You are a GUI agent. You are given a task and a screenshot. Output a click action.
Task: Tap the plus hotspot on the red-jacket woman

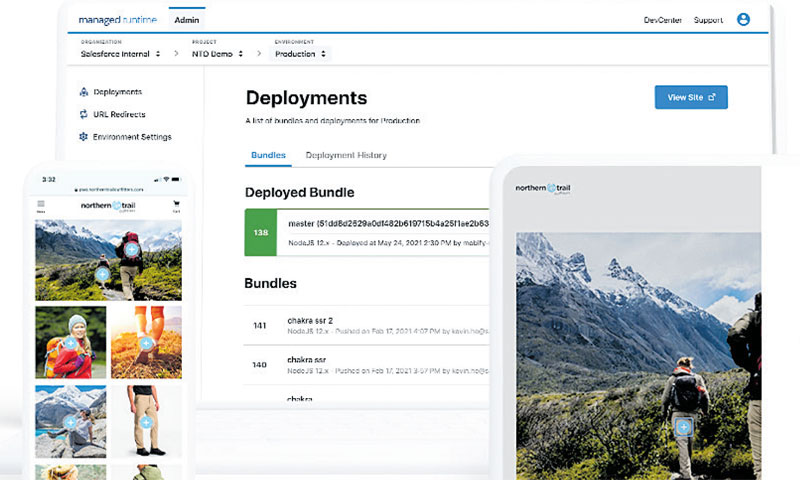[x=71, y=344]
